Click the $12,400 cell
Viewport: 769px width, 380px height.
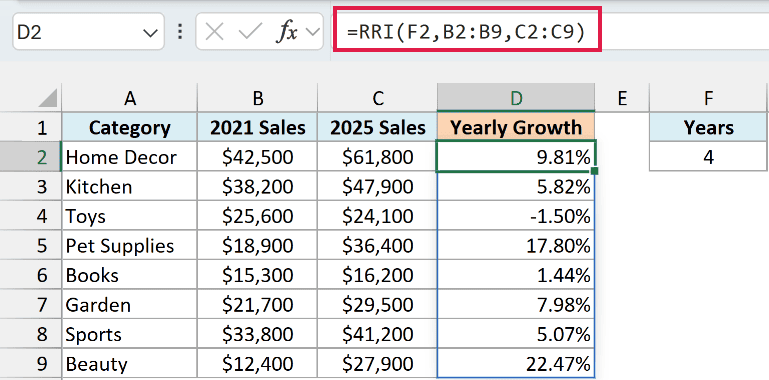(x=257, y=364)
